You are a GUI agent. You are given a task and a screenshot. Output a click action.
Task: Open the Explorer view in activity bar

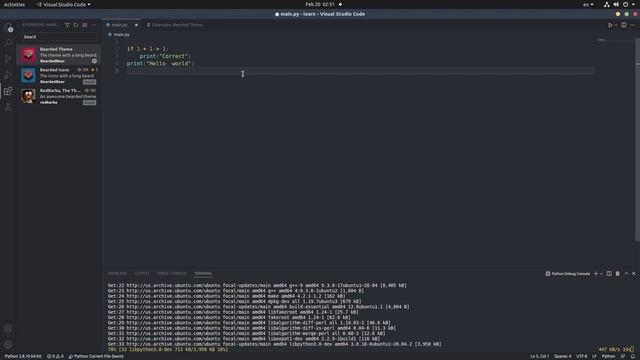[8, 28]
